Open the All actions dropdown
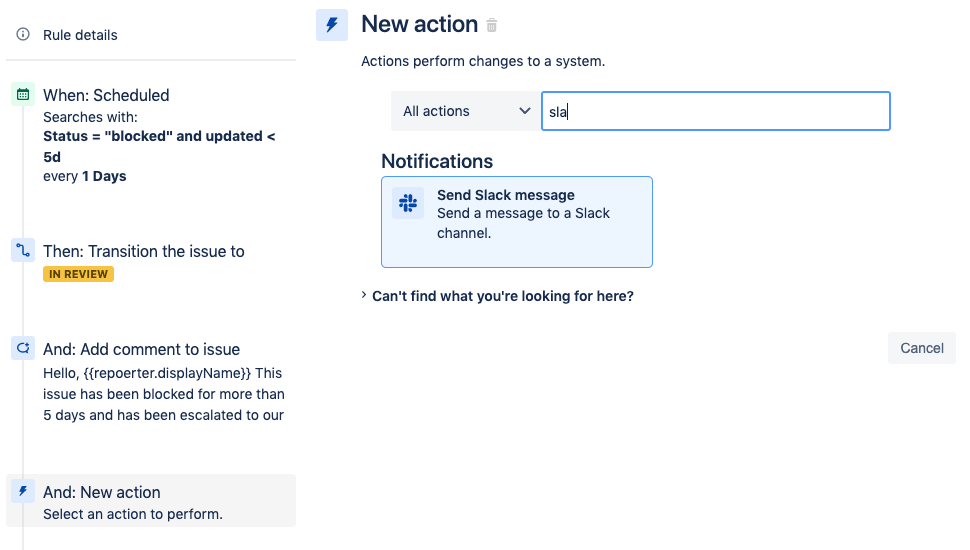This screenshot has width=970, height=550. click(x=464, y=111)
